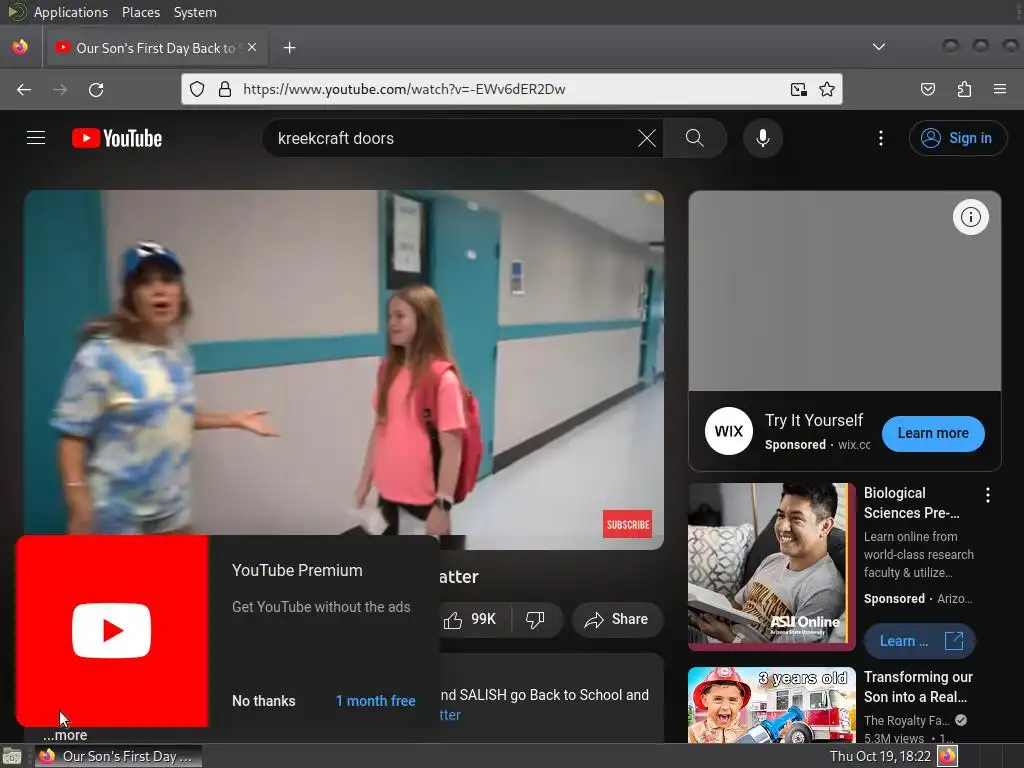Image resolution: width=1024 pixels, height=768 pixels.
Task: Open the Firefox extensions puzzle icon
Action: coord(964,89)
